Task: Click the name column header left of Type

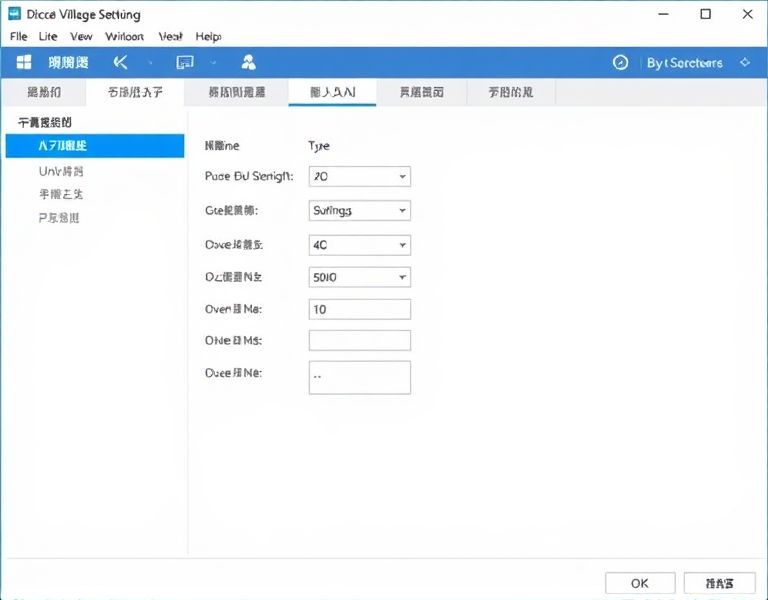Action: coord(222,145)
